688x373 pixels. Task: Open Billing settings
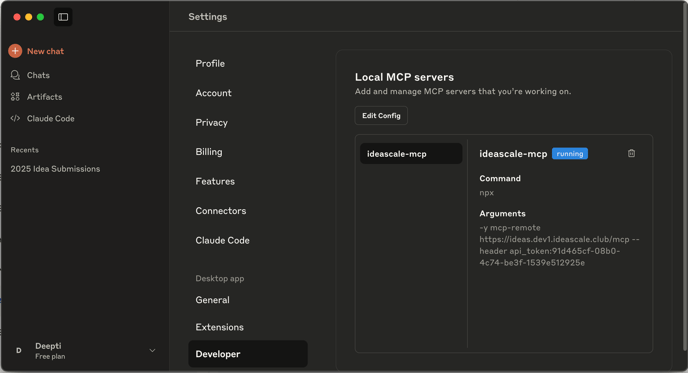click(209, 152)
